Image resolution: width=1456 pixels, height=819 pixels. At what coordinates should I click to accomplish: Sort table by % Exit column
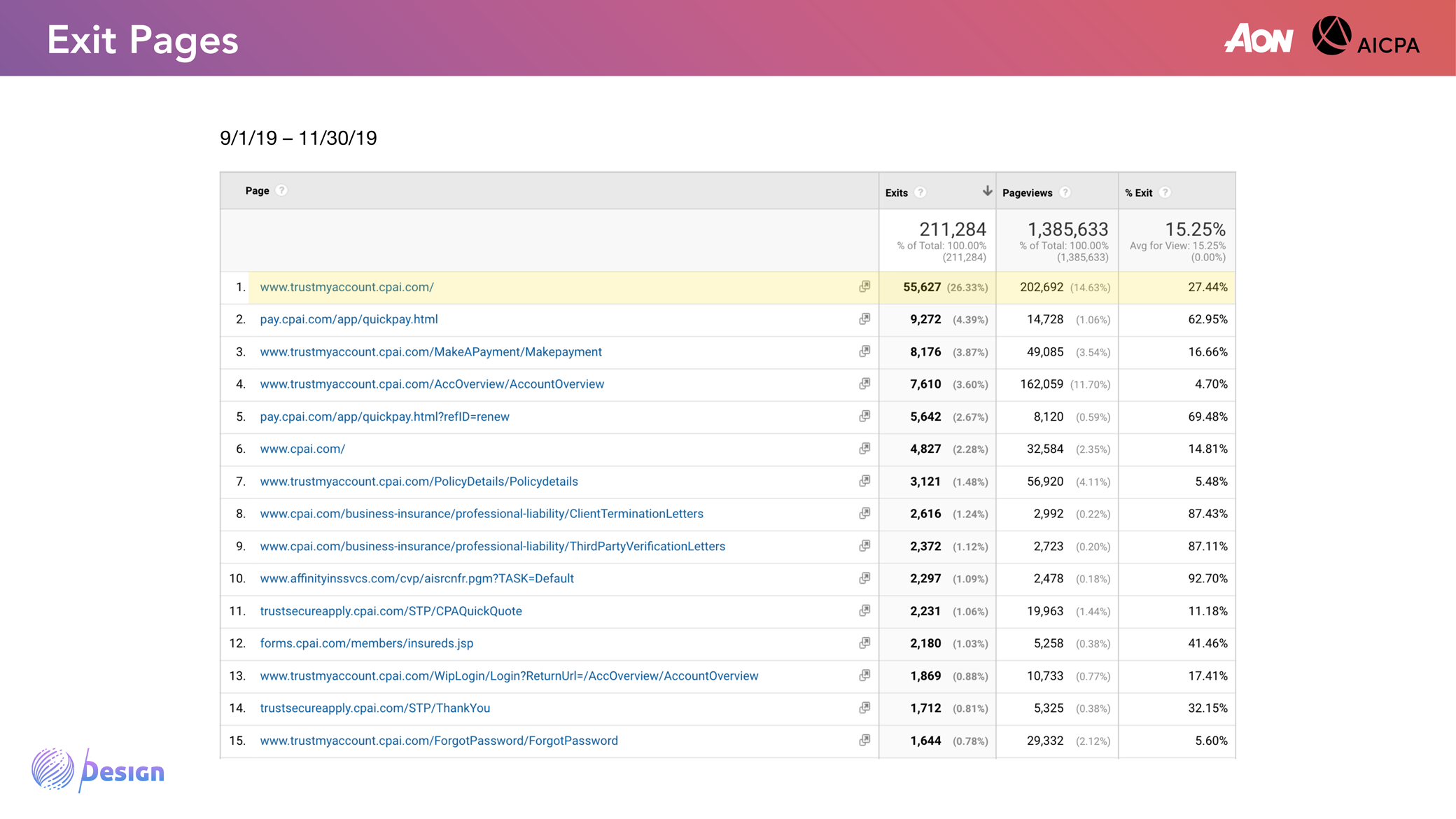(x=1138, y=192)
